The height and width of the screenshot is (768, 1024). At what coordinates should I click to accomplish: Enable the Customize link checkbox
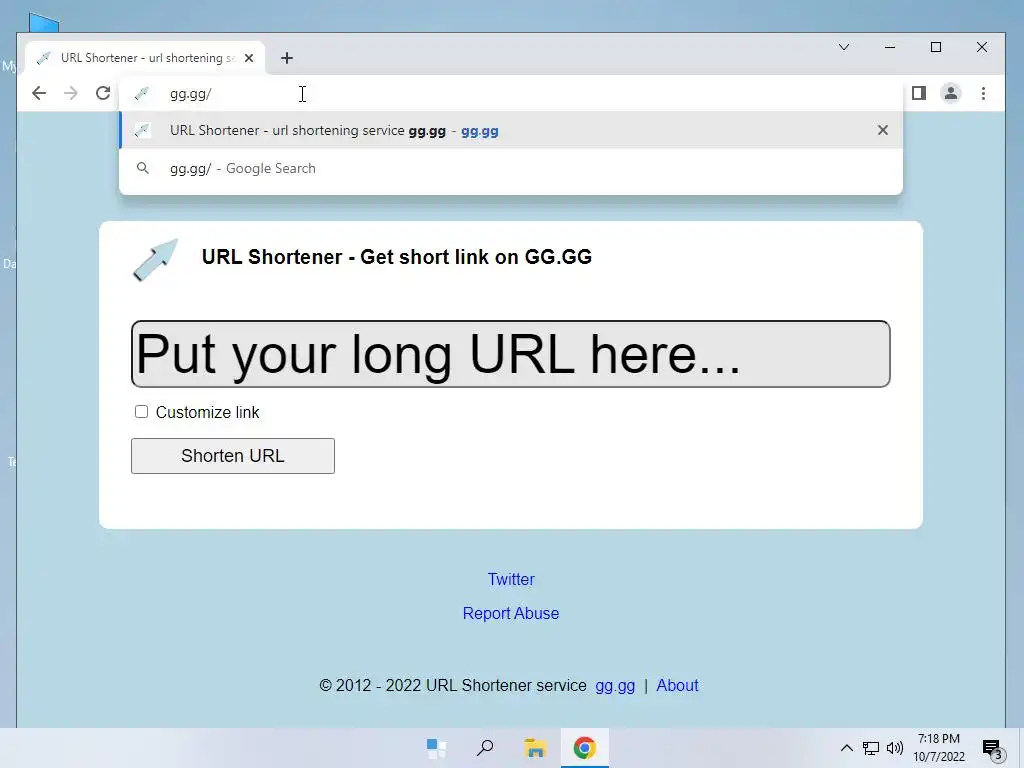(x=141, y=411)
